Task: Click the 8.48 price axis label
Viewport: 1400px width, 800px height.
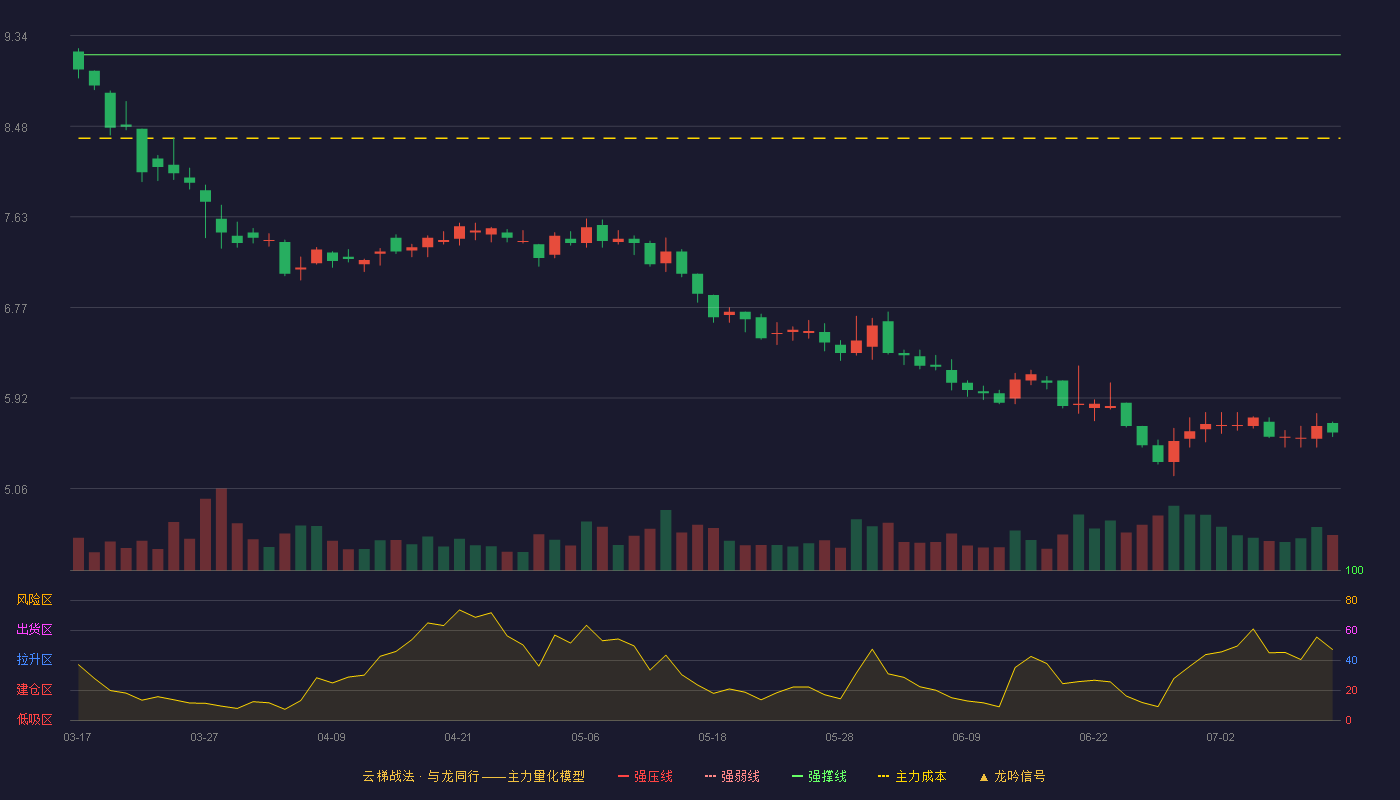Action: click(x=15, y=128)
